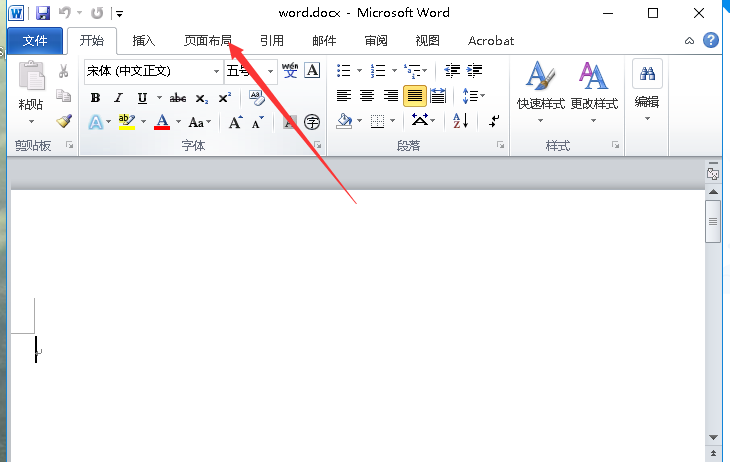The width and height of the screenshot is (730, 462).
Task: Click the Shading paint bucket icon
Action: pos(344,121)
